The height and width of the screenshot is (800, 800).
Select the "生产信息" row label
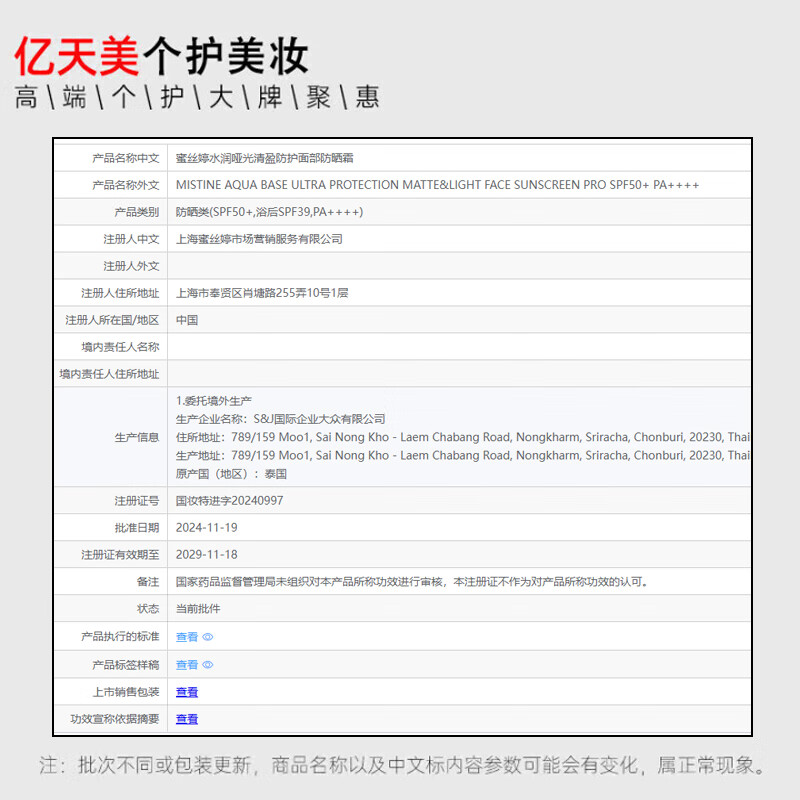pyautogui.click(x=137, y=438)
